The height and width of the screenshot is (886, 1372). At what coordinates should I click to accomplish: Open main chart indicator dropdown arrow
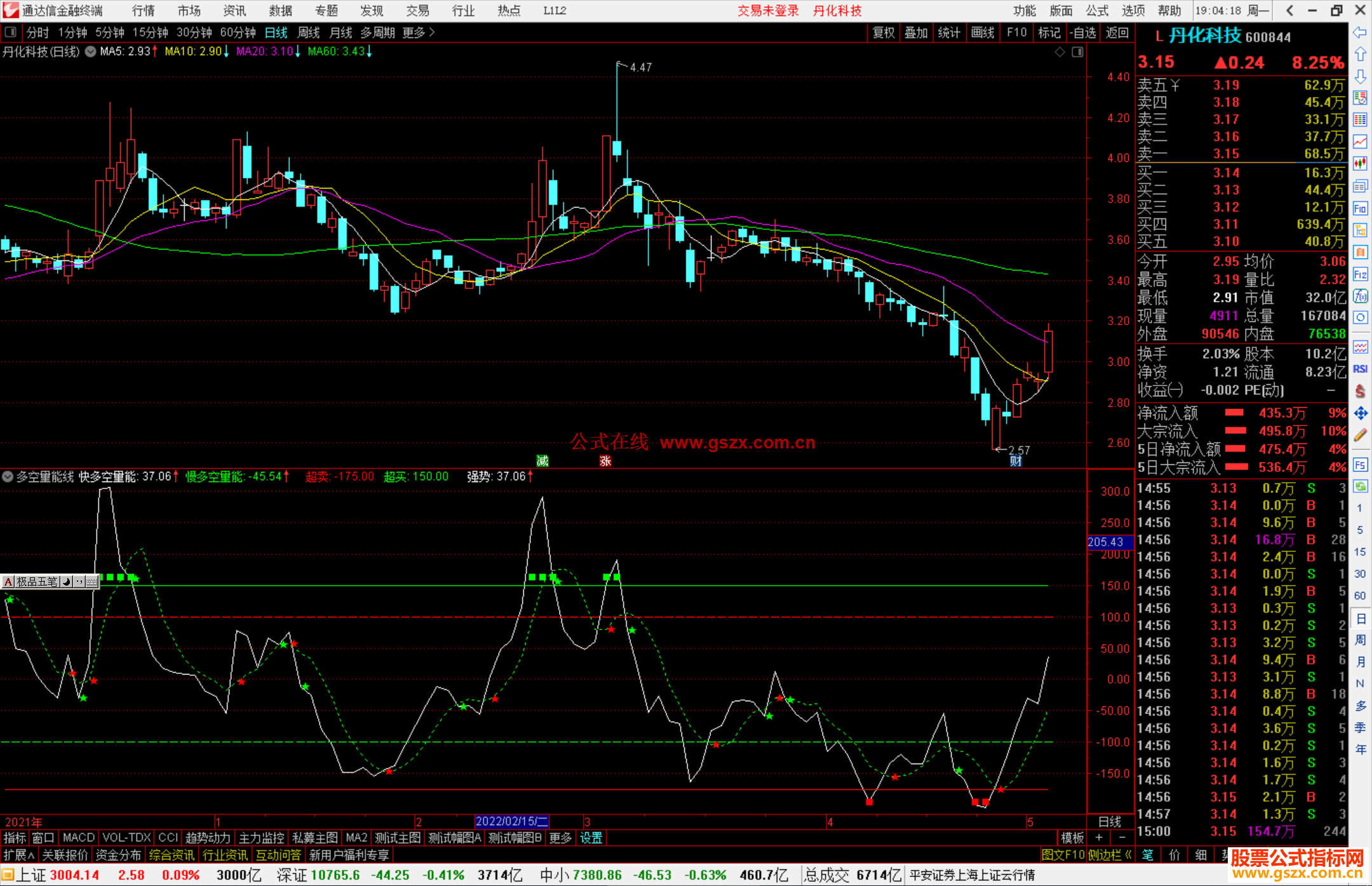pos(91,51)
